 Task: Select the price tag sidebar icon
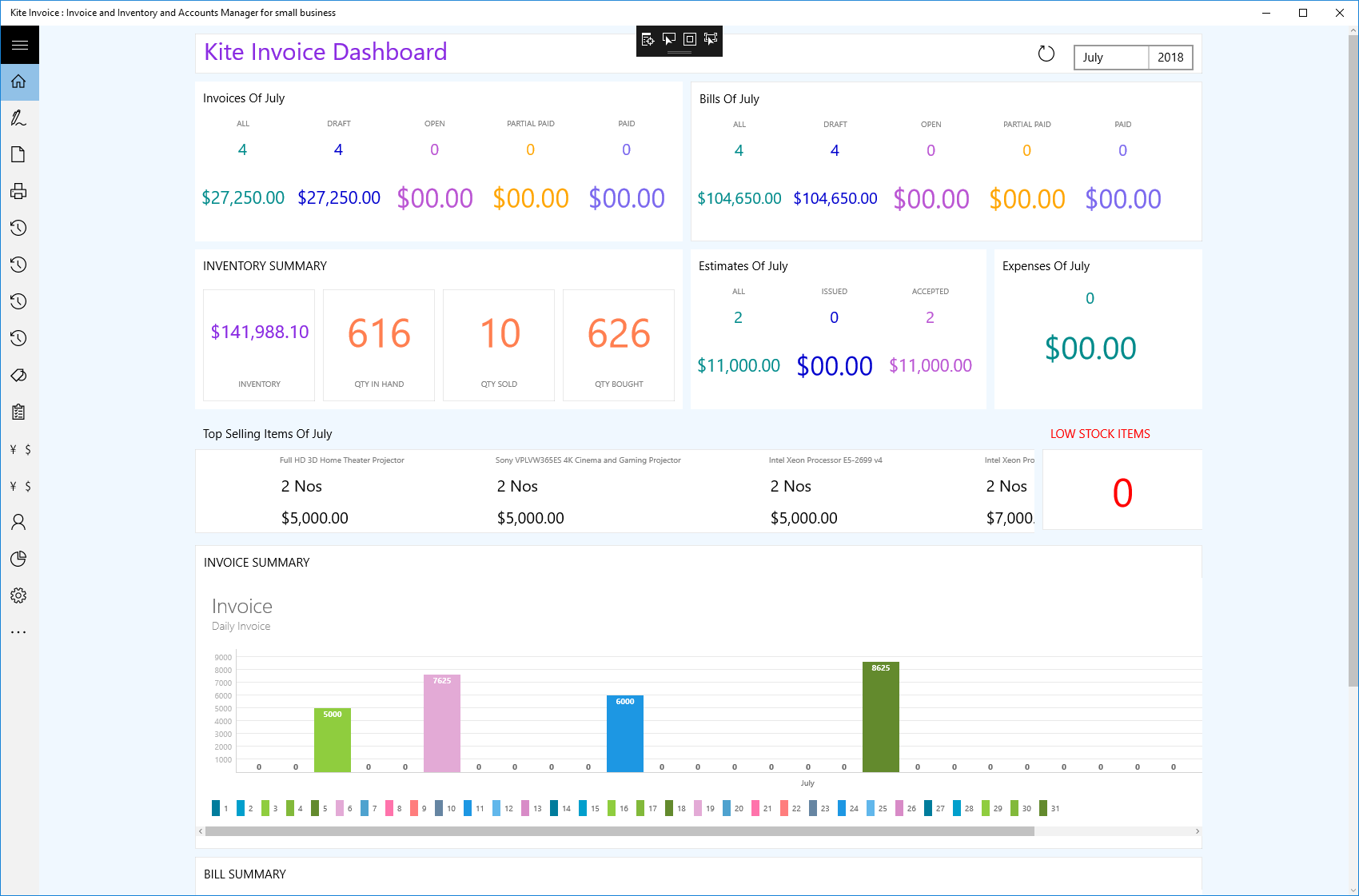pos(19,376)
